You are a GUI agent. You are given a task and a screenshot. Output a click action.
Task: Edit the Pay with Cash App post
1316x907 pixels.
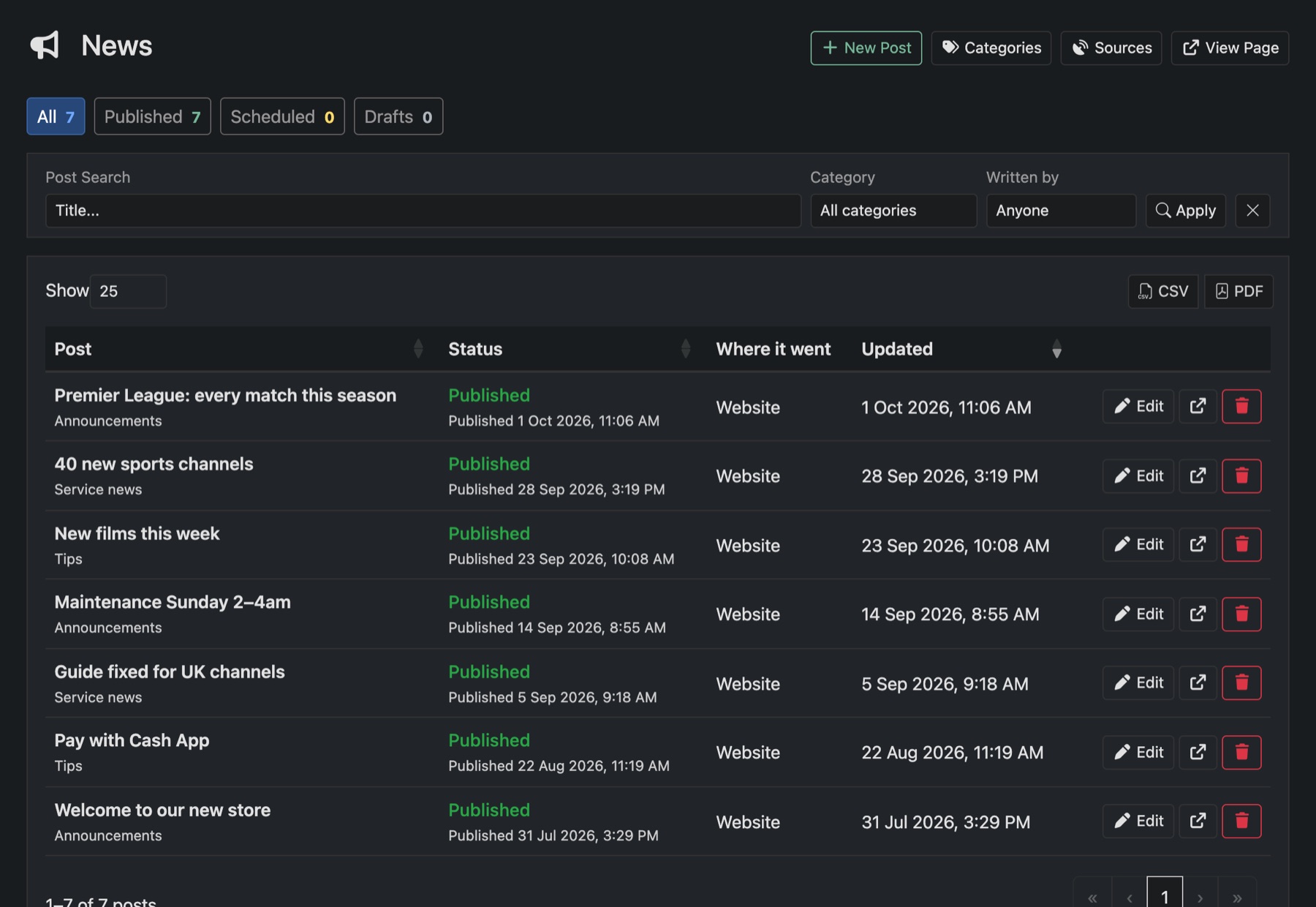[1138, 752]
